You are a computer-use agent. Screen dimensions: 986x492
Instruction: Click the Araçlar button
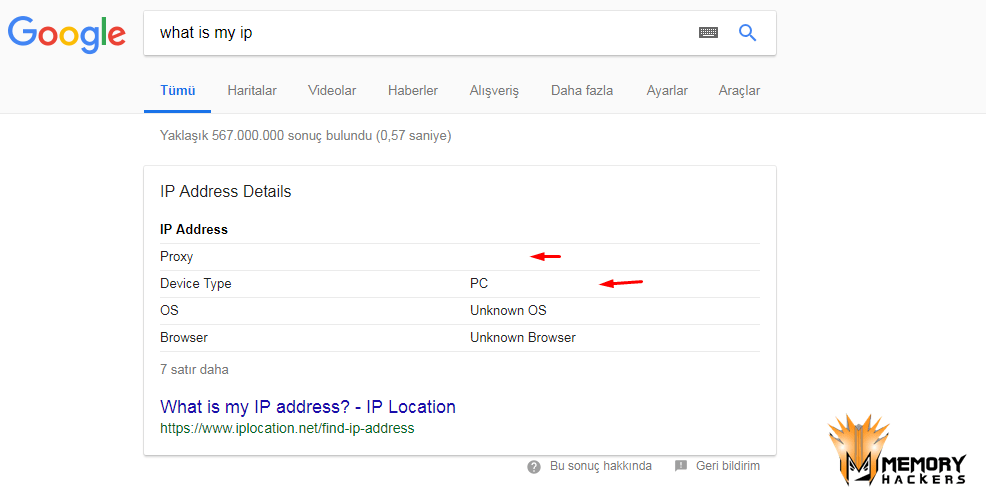pyautogui.click(x=740, y=91)
